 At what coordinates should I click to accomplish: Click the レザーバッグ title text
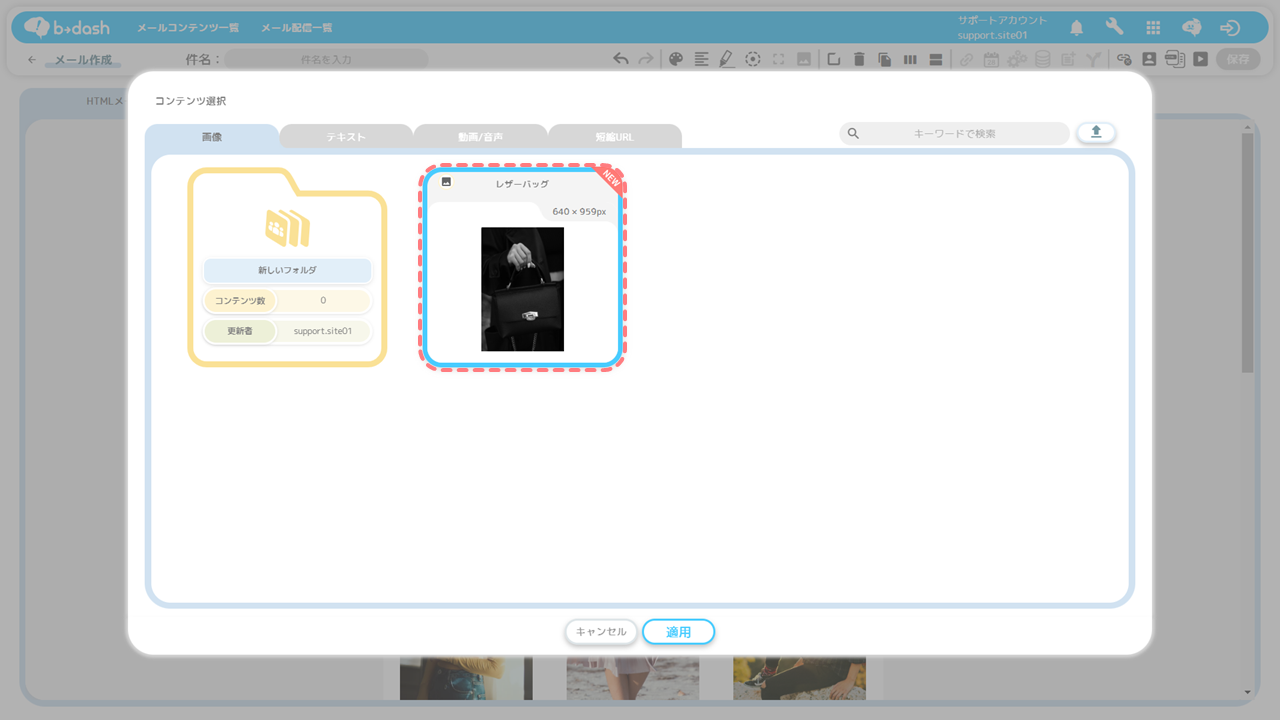point(522,184)
